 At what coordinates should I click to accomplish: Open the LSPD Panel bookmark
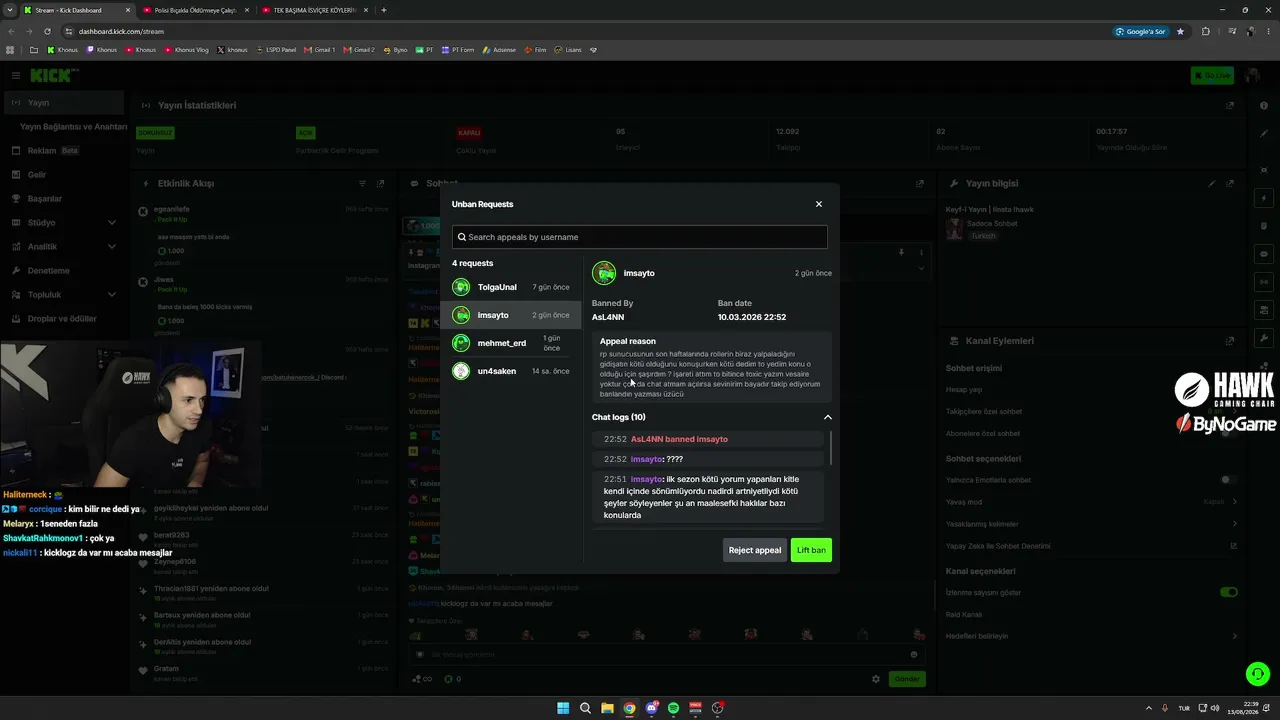point(275,49)
